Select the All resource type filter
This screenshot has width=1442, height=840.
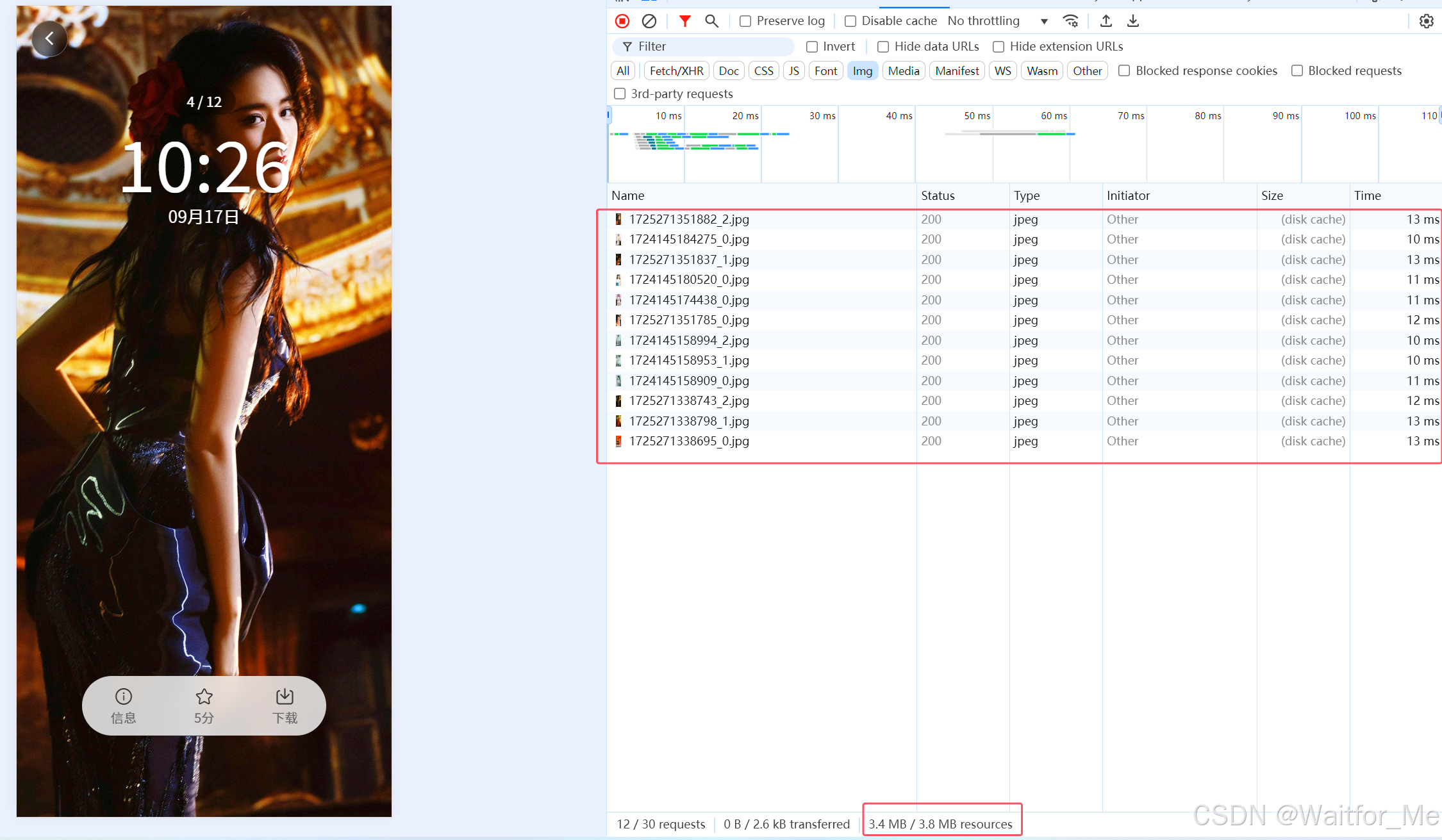[x=623, y=70]
